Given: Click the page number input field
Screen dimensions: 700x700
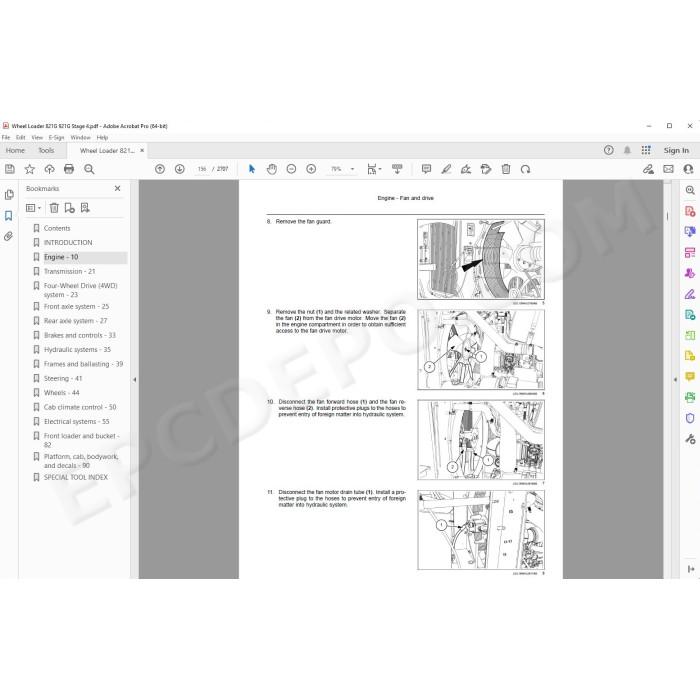Looking at the screenshot, I should (x=202, y=169).
